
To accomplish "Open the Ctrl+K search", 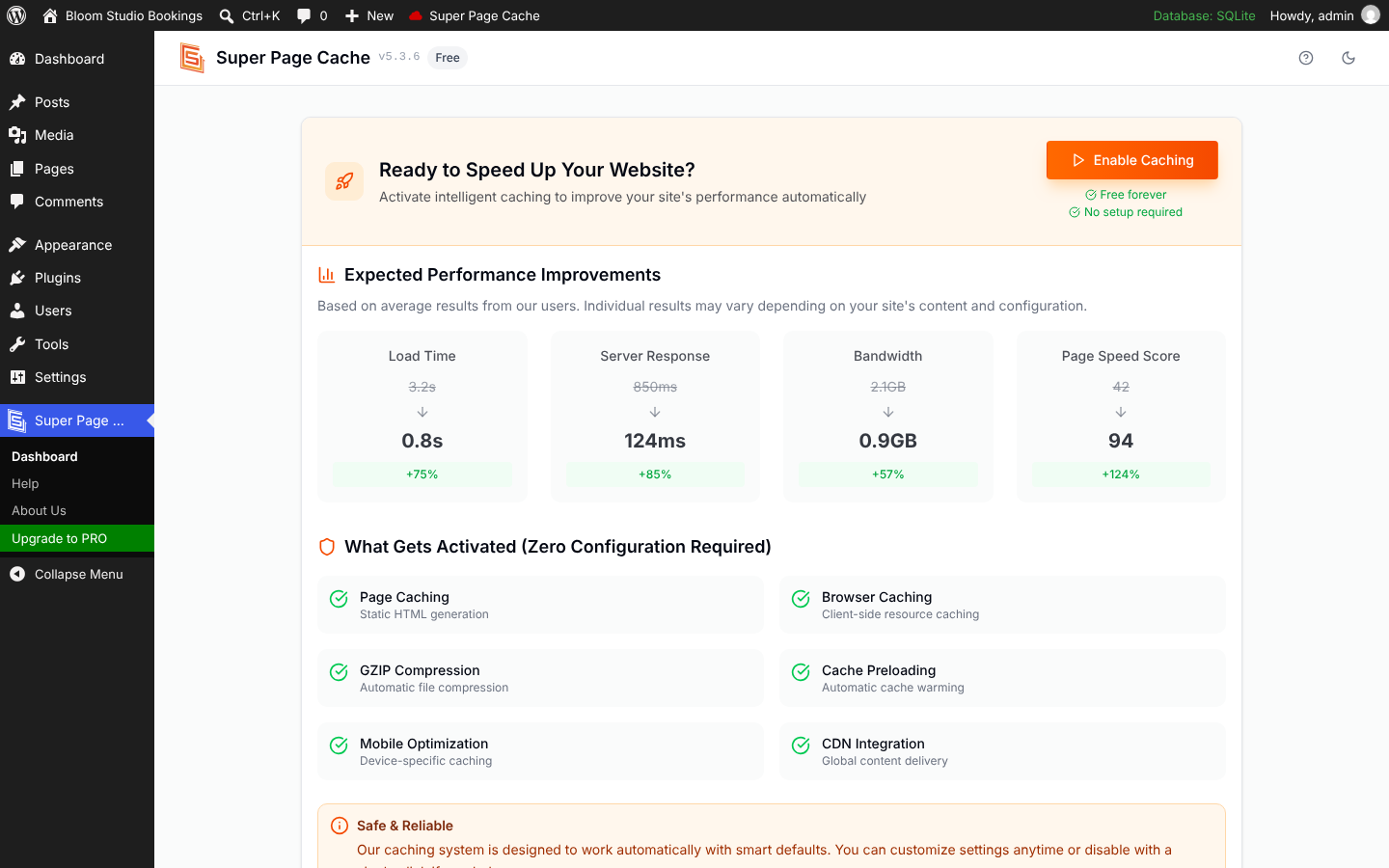I will coord(250,15).
